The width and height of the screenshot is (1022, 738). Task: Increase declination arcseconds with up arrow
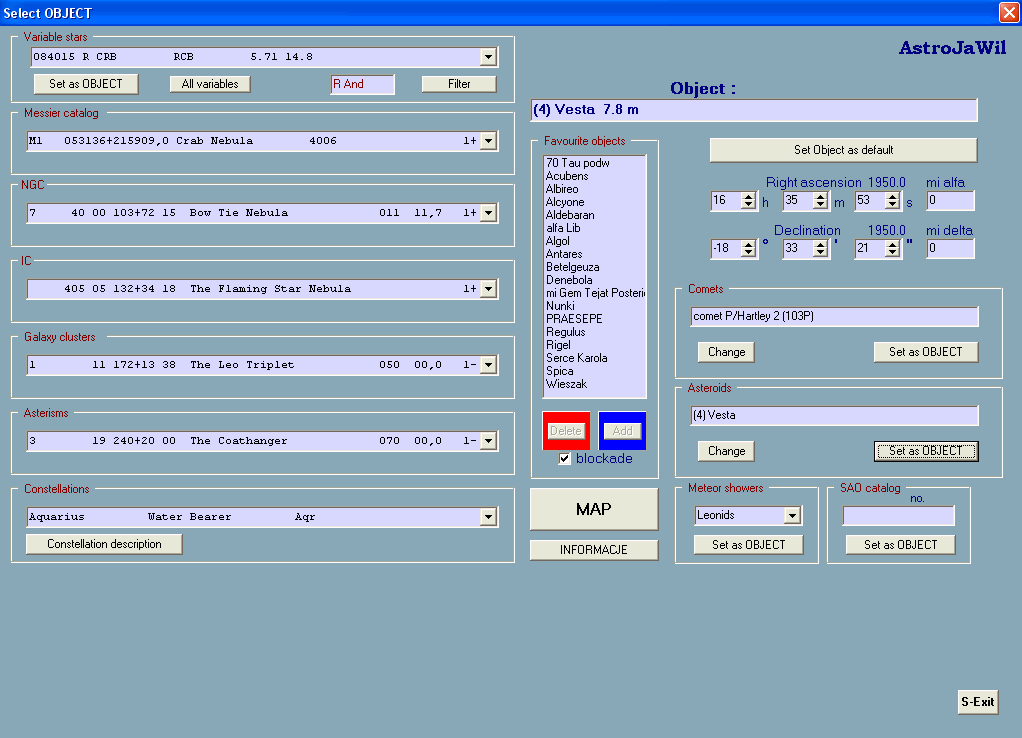coord(892,244)
